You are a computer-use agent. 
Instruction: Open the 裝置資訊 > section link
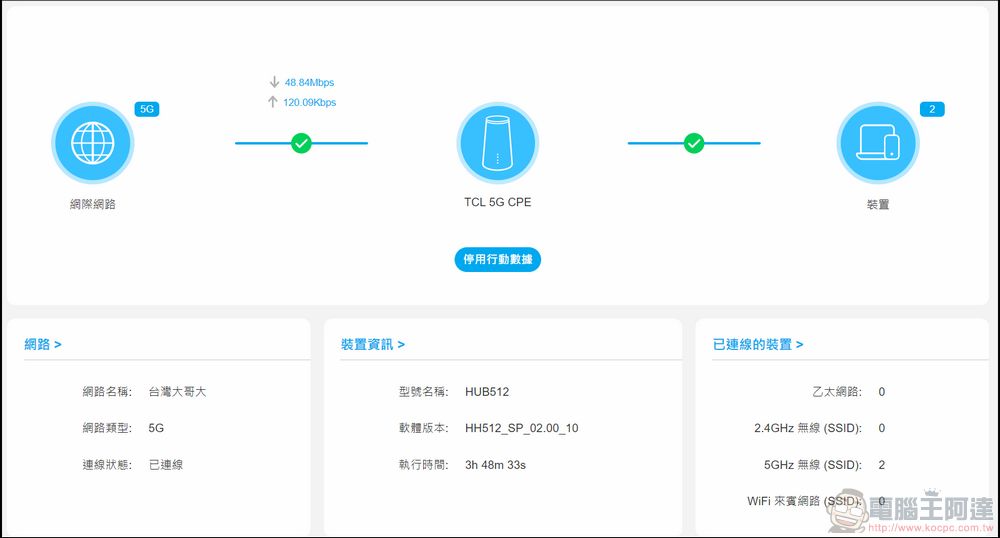372,344
